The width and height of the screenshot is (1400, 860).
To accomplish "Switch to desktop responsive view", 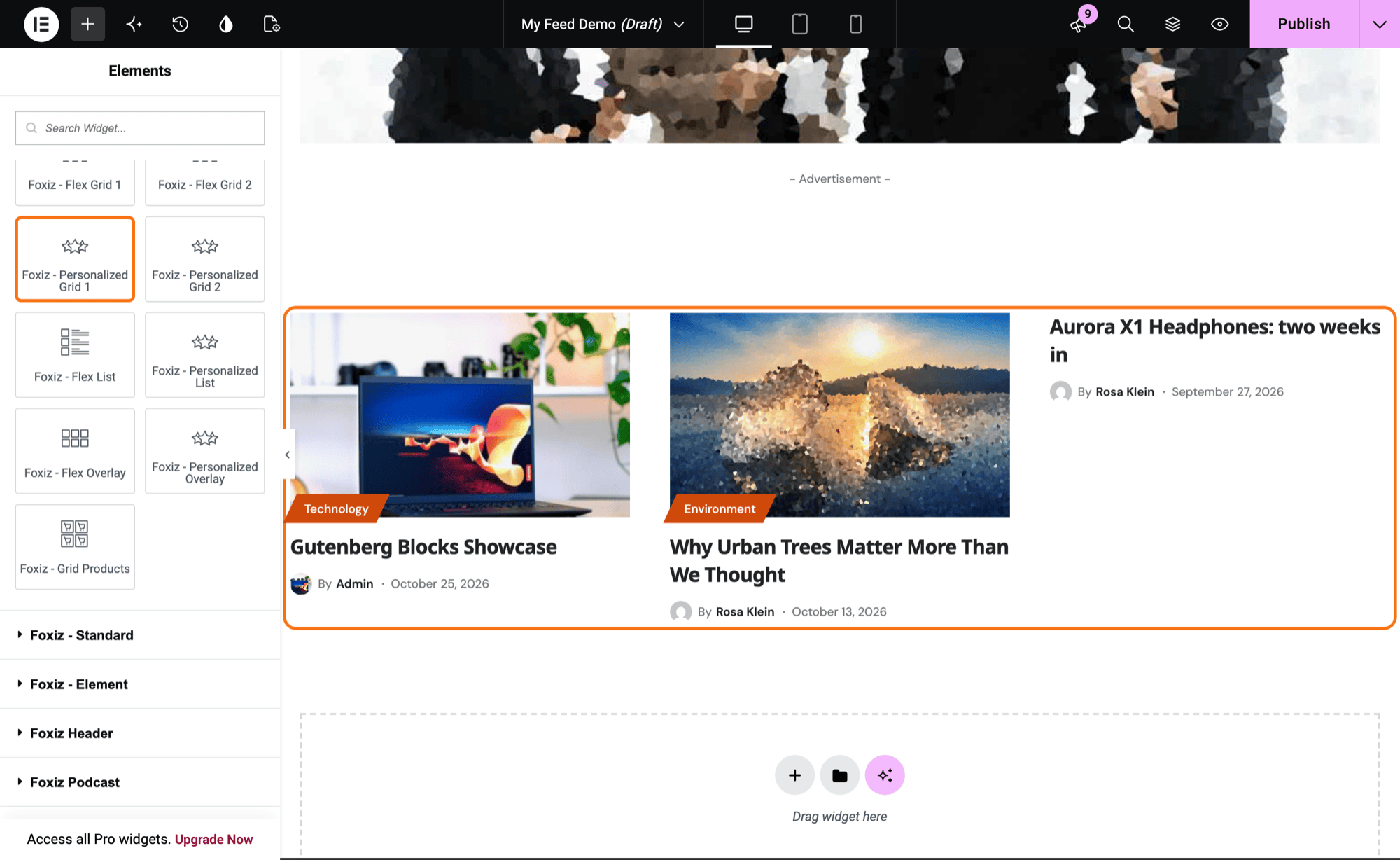I will point(743,24).
